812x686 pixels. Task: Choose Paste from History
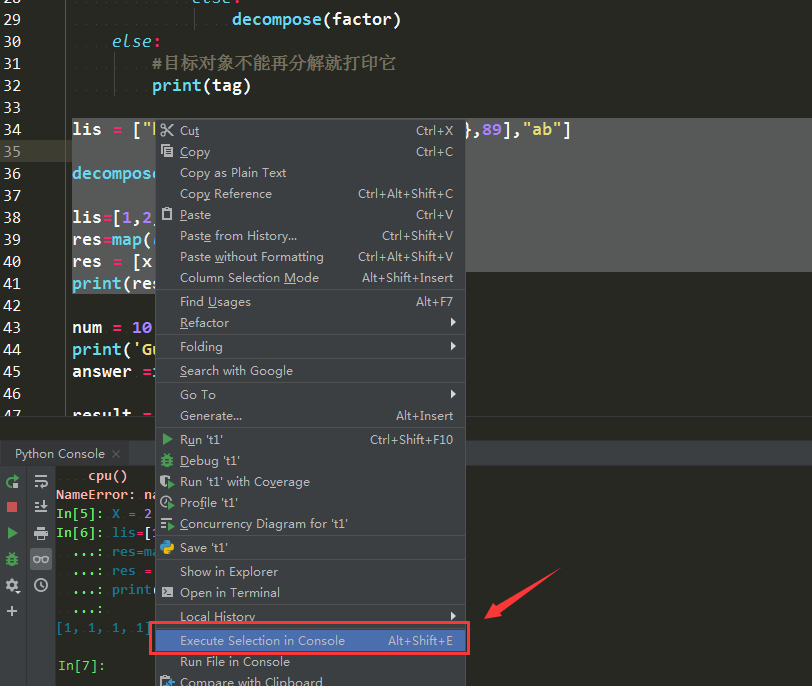(x=310, y=236)
